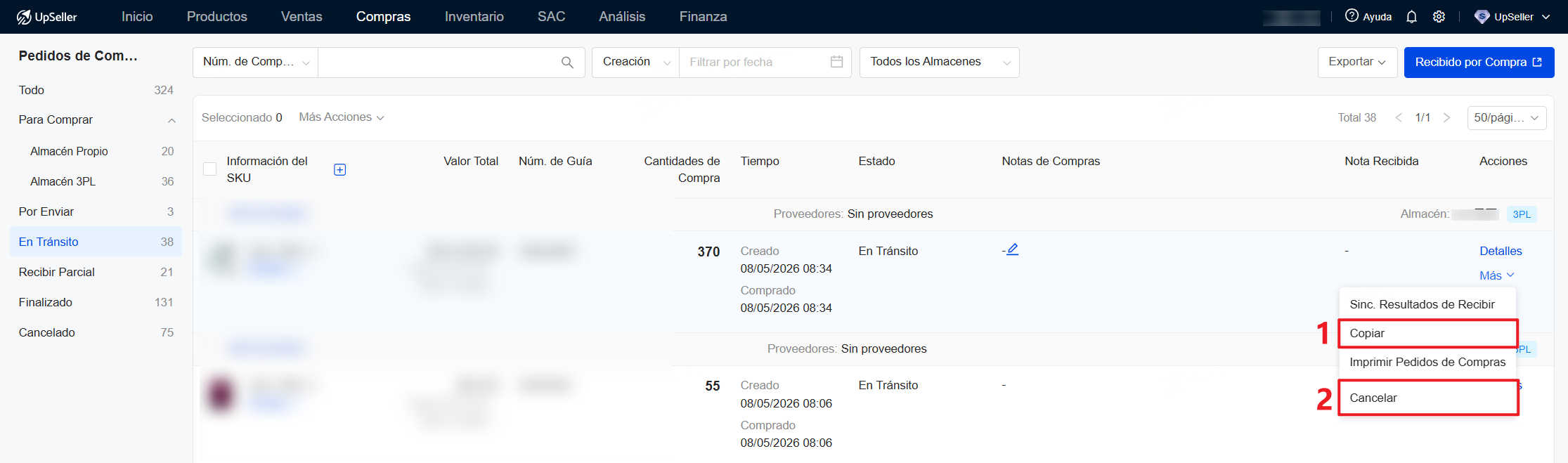
Task: Select Cancelado status
Action: [x=96, y=332]
